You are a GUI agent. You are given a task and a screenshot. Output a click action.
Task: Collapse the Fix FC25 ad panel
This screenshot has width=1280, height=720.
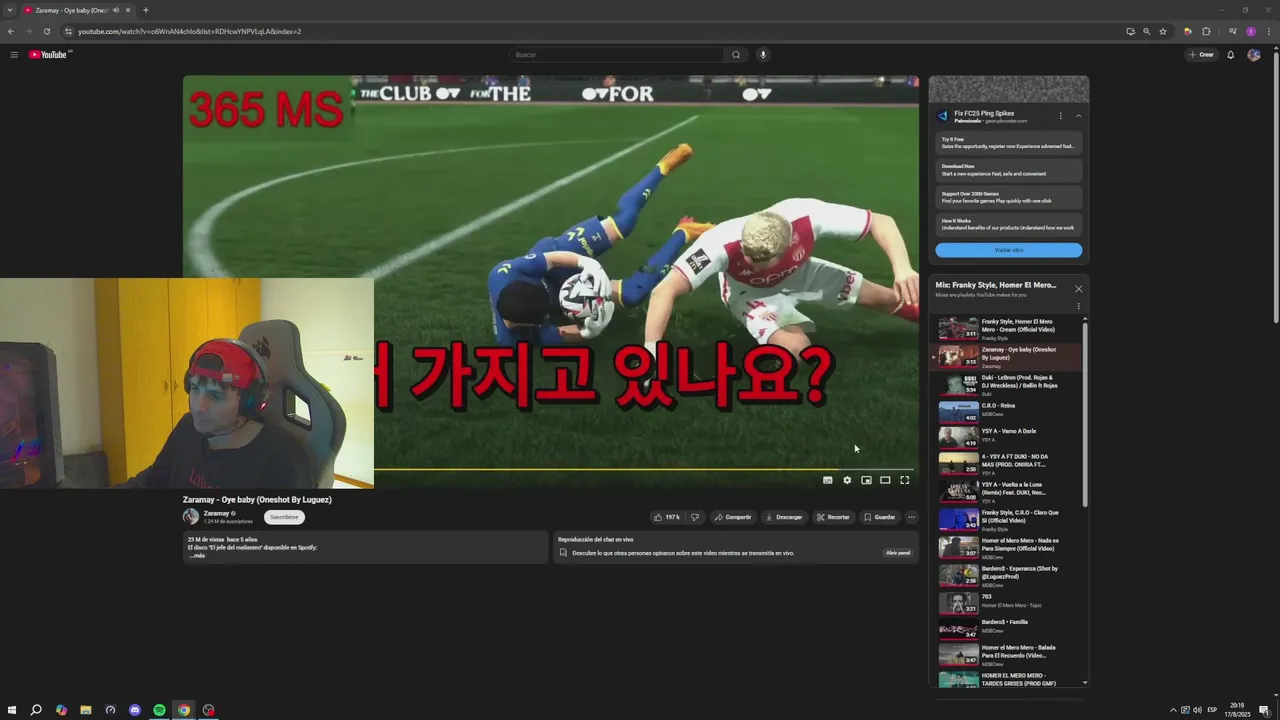[x=1078, y=116]
